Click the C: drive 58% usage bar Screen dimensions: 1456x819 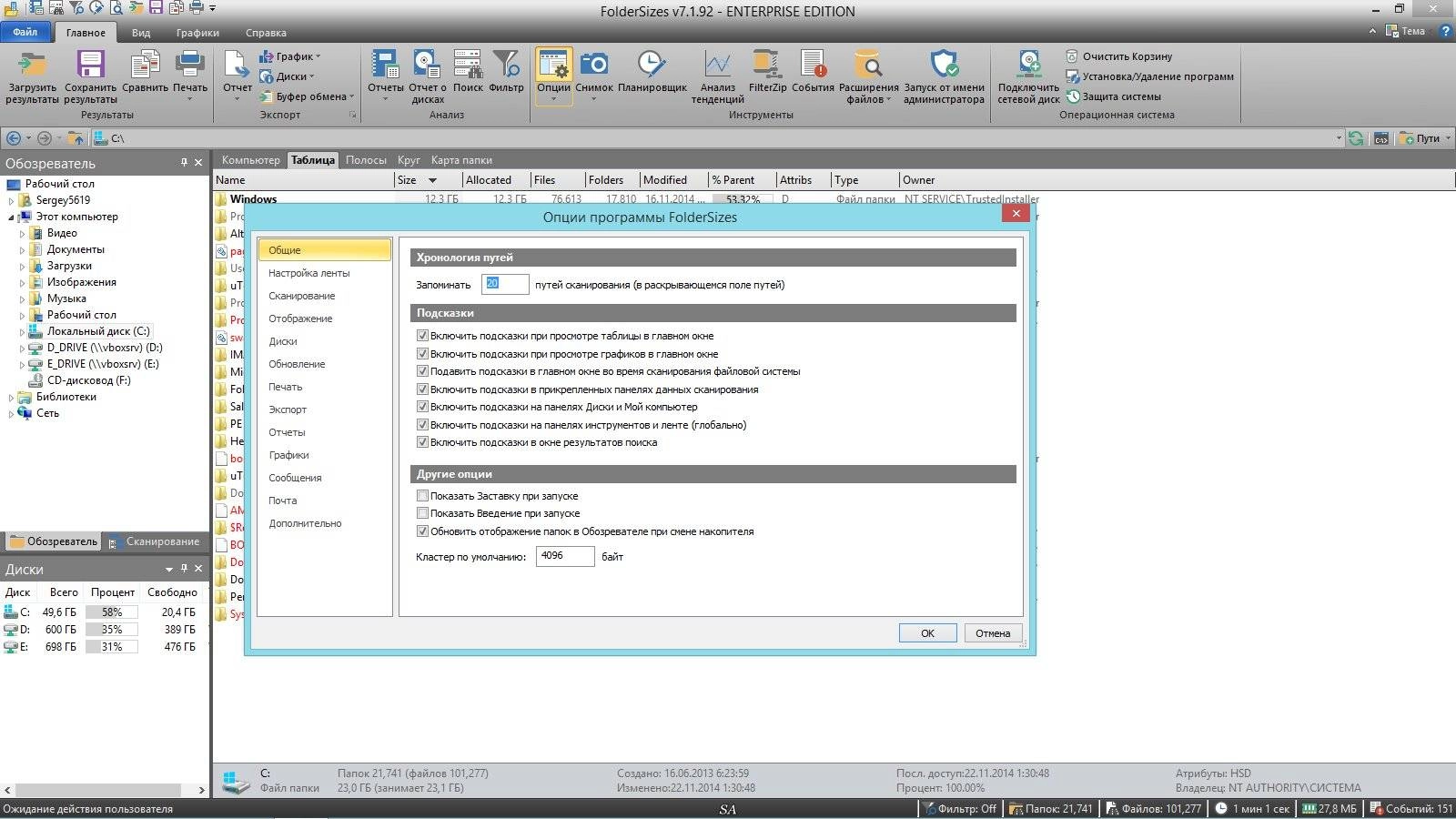point(112,612)
